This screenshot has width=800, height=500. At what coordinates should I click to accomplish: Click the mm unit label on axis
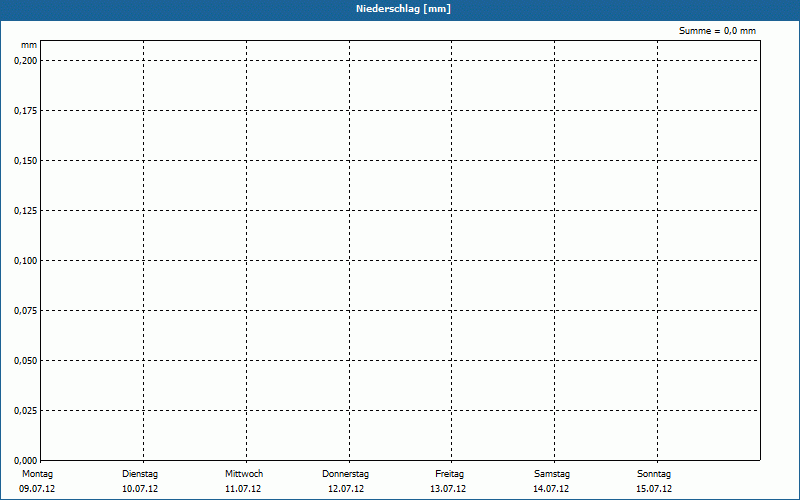coord(29,45)
